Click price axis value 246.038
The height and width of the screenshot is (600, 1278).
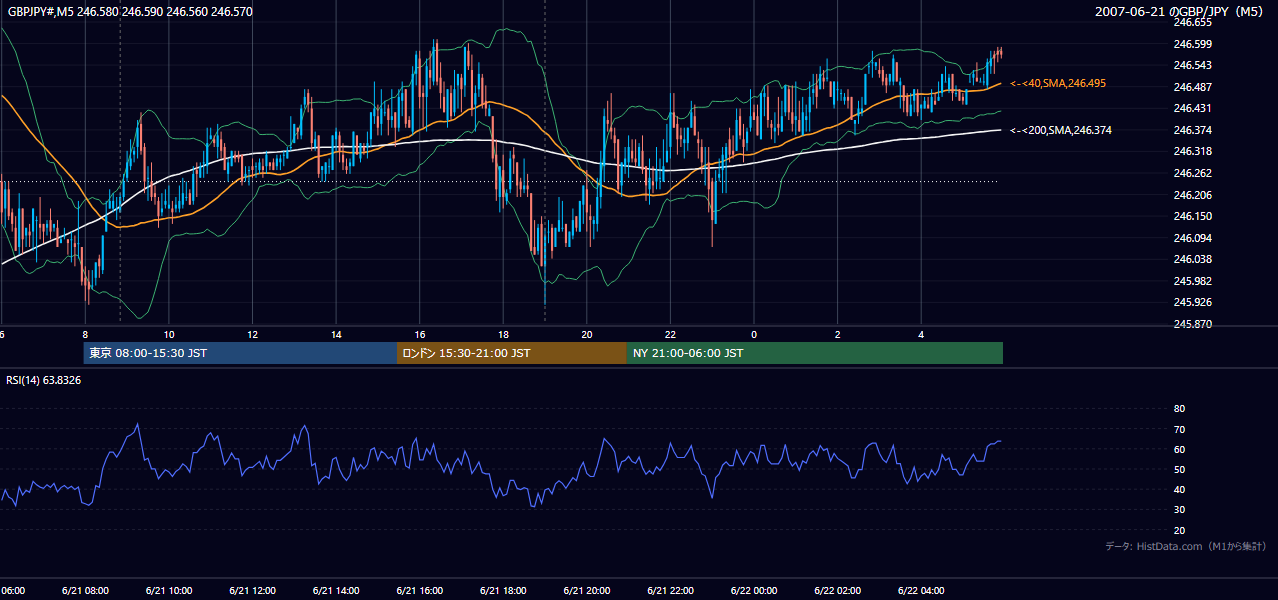[1192, 259]
